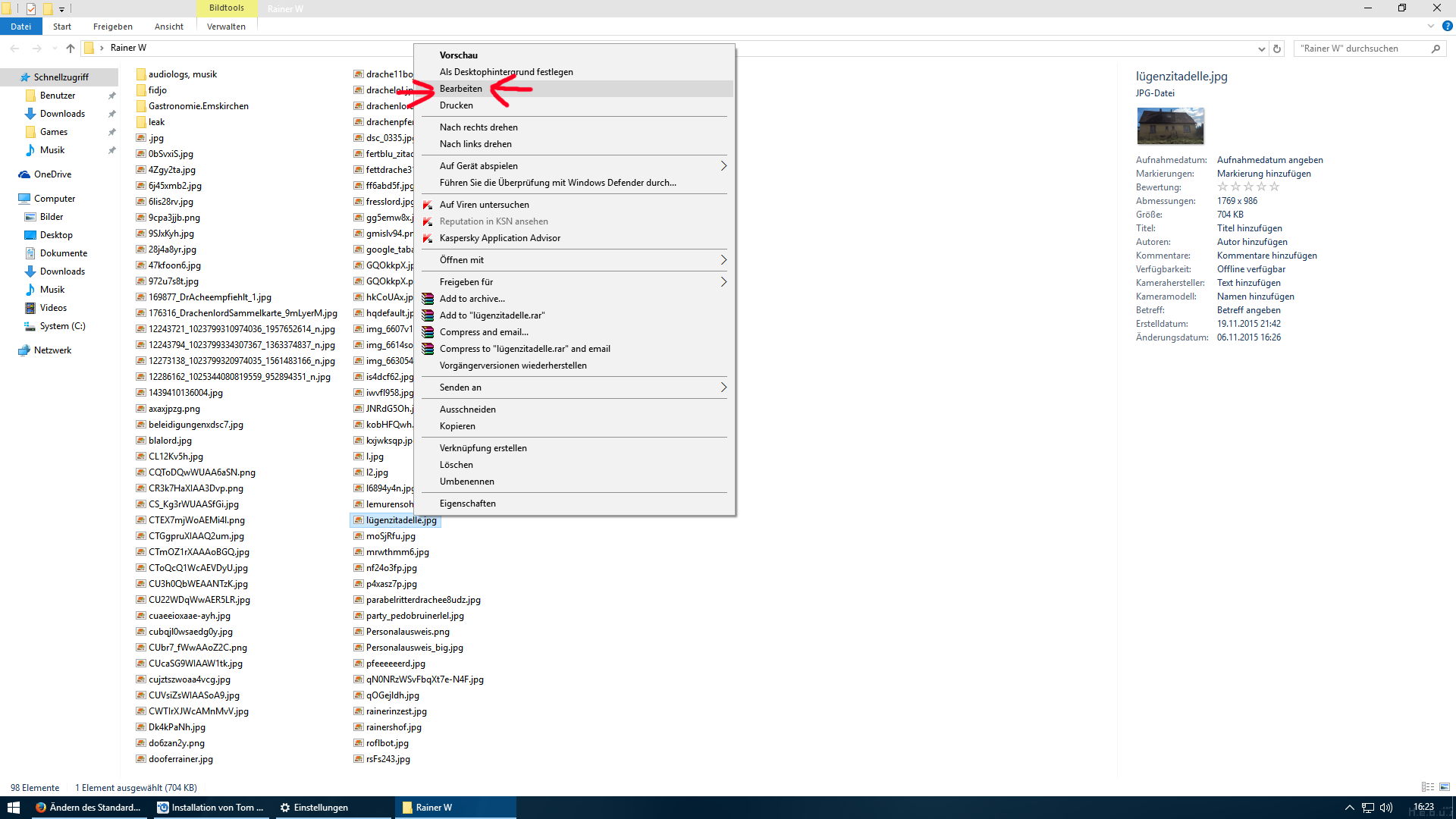Open the 'Ansicht' ribbon tab
Viewport: 1456px width, 819px height.
(x=168, y=27)
